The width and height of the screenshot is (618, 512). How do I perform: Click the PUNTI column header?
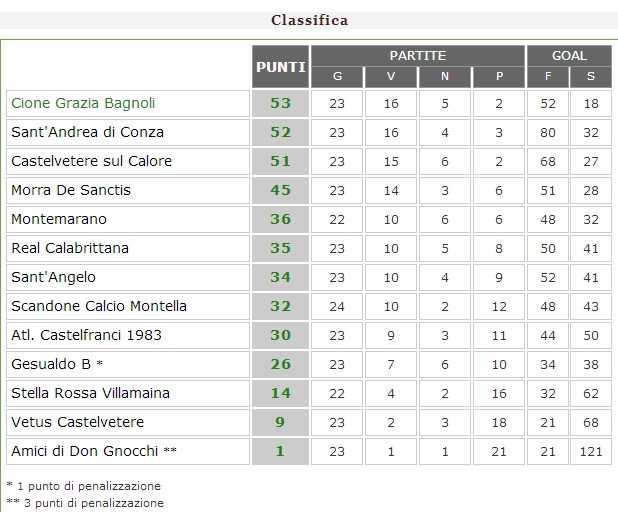click(x=281, y=66)
